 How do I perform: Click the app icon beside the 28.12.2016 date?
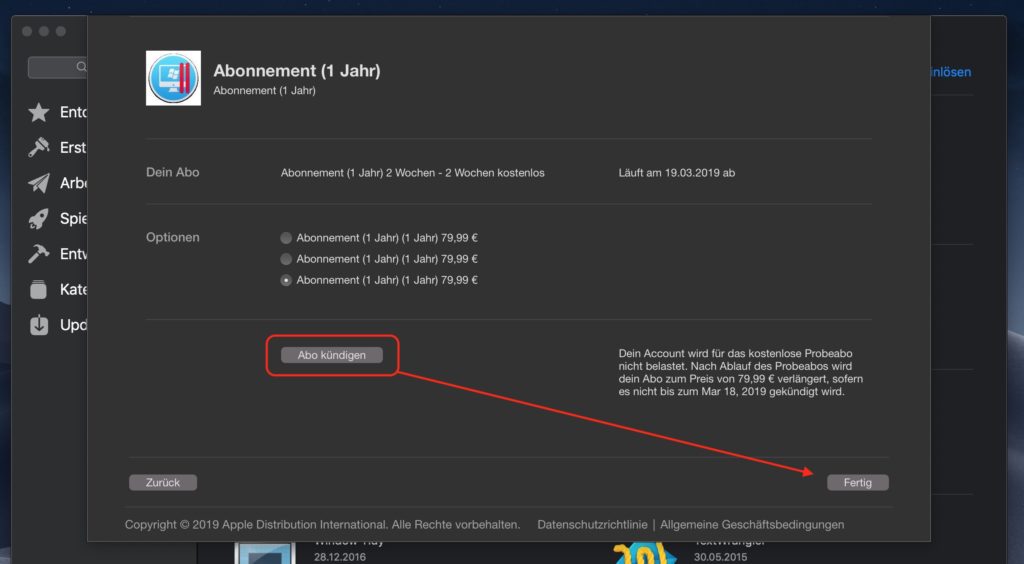pos(265,553)
